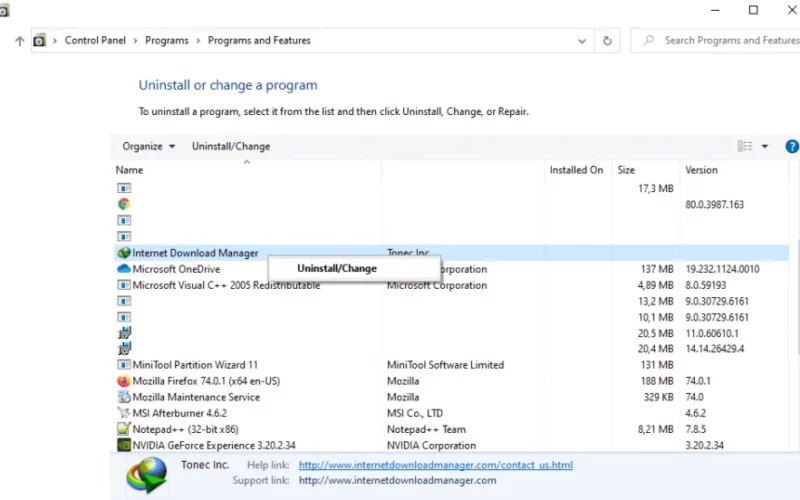This screenshot has height=500, width=800.
Task: Click the search magnifier icon
Action: (x=648, y=40)
